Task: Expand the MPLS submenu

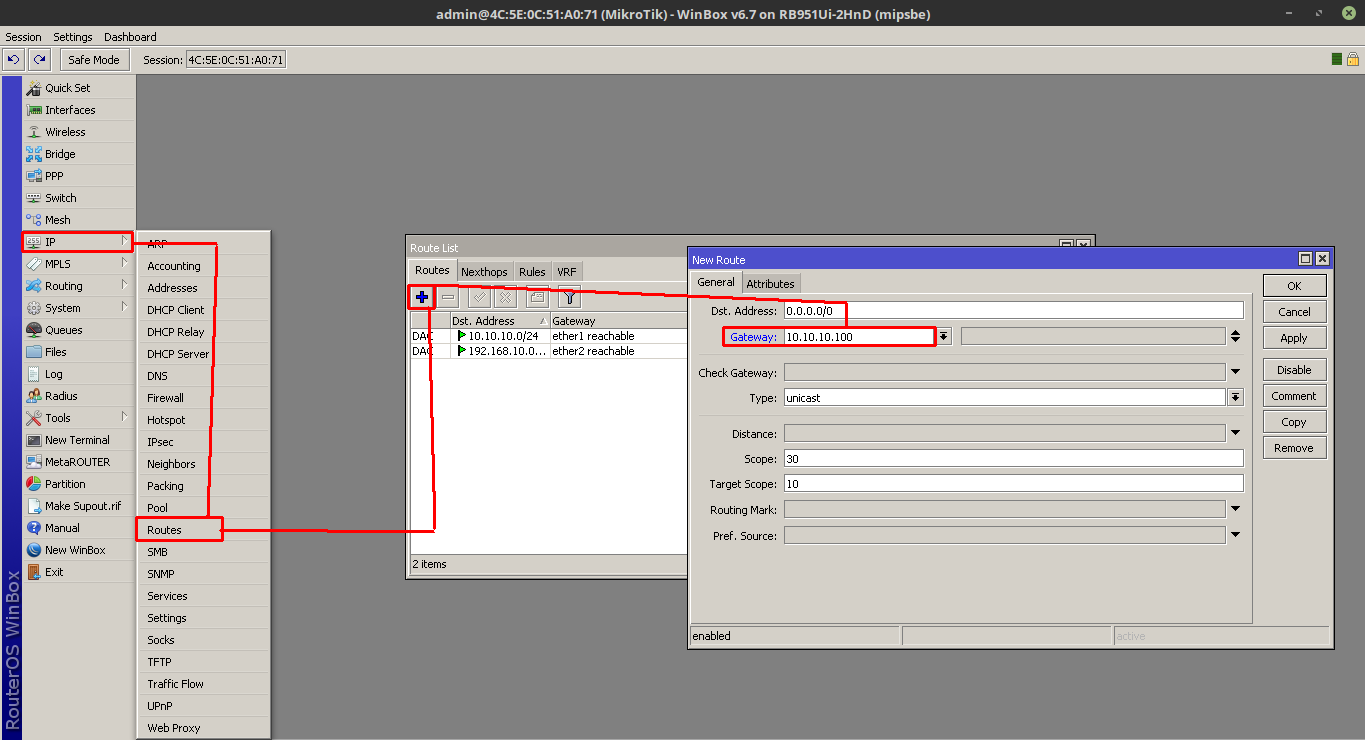Action: pos(79,264)
